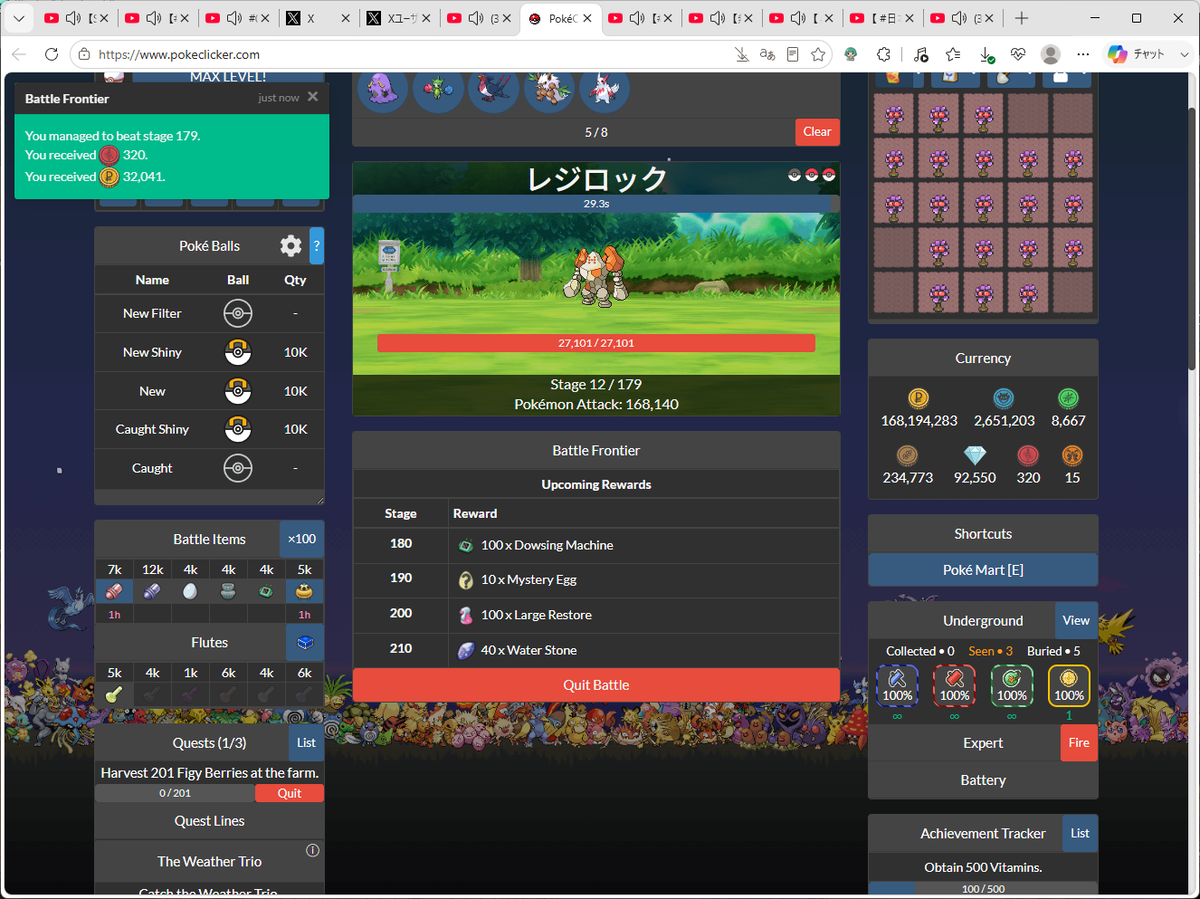This screenshot has width=1200, height=899.
Task: Reload the page with refresh icon
Action: [x=51, y=54]
